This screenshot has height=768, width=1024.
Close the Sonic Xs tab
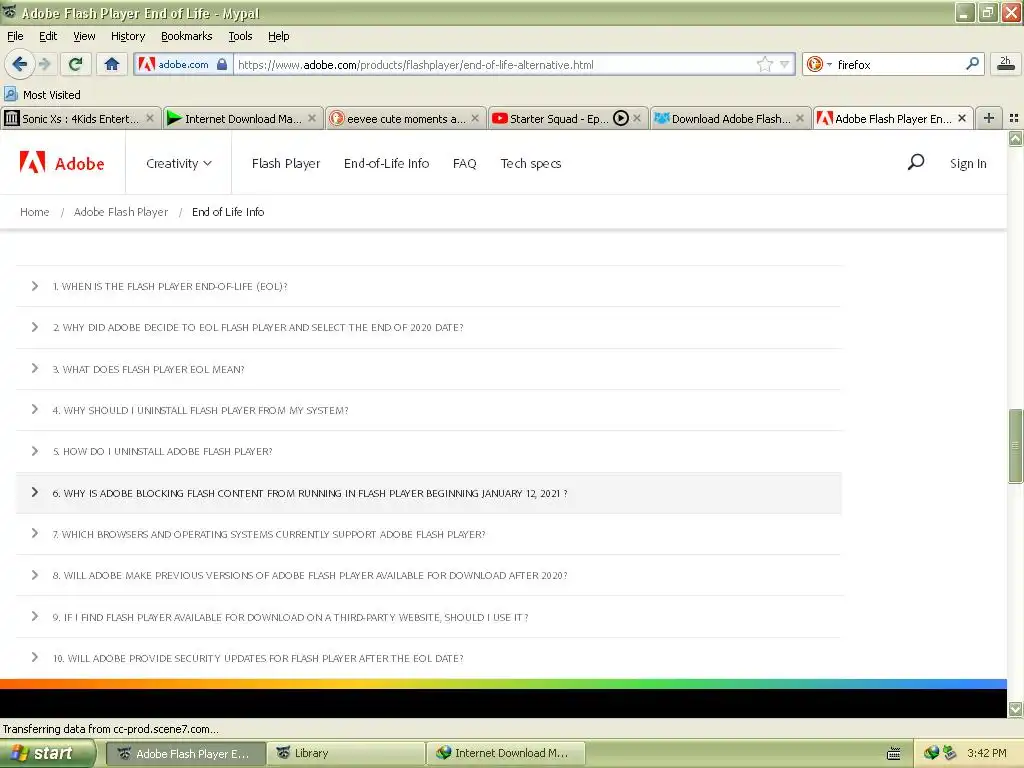(x=150, y=118)
